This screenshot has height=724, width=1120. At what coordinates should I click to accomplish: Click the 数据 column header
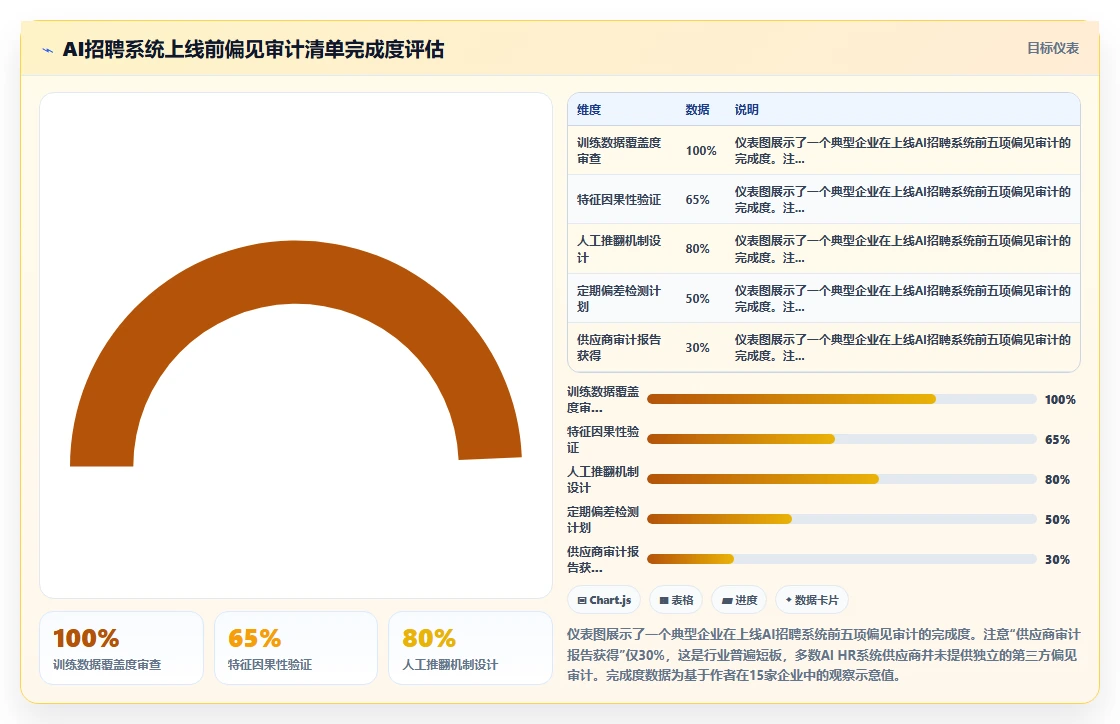coord(697,109)
